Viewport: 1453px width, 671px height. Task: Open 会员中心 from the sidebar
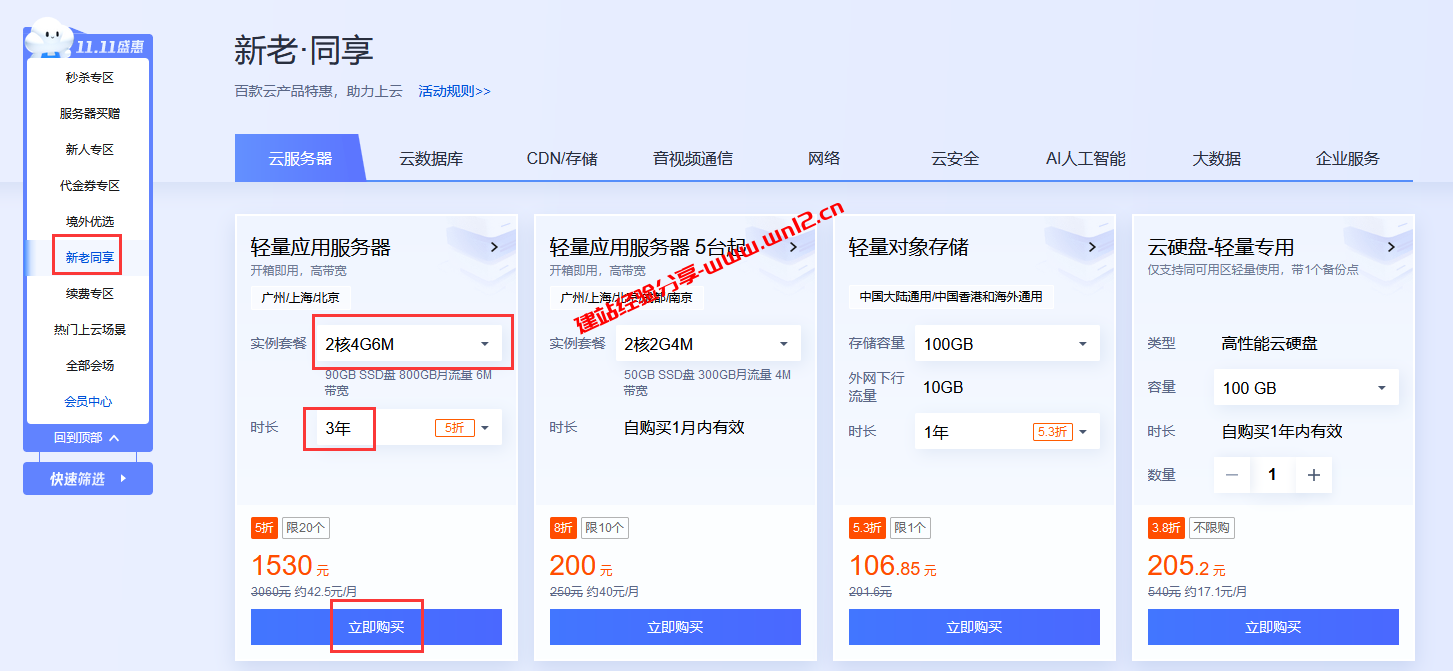coord(87,401)
